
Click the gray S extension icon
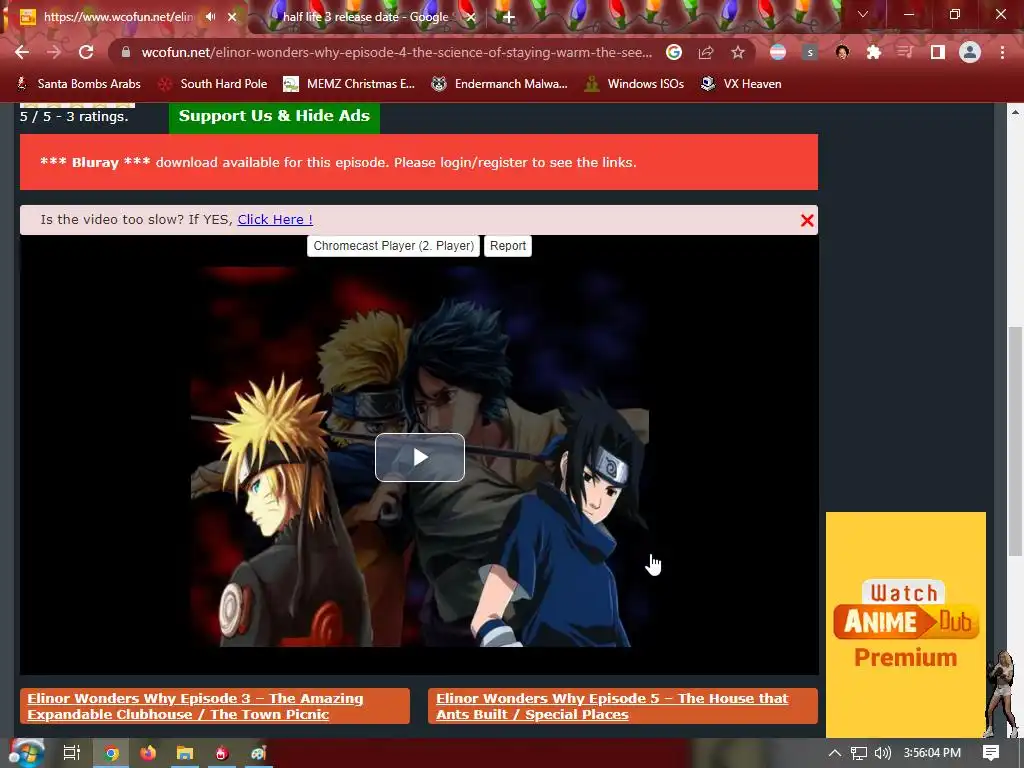810,52
